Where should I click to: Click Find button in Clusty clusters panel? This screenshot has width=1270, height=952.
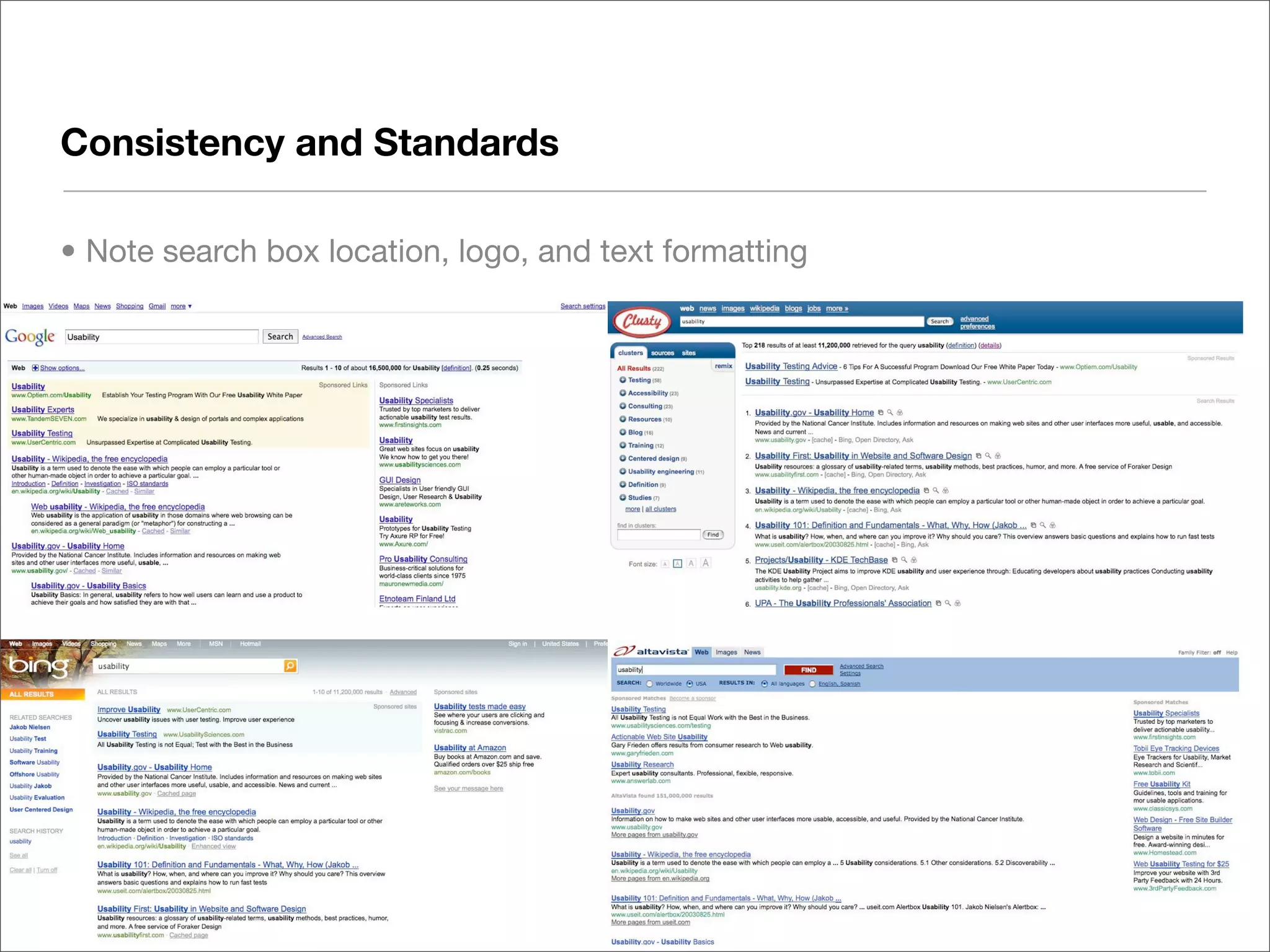tap(713, 535)
